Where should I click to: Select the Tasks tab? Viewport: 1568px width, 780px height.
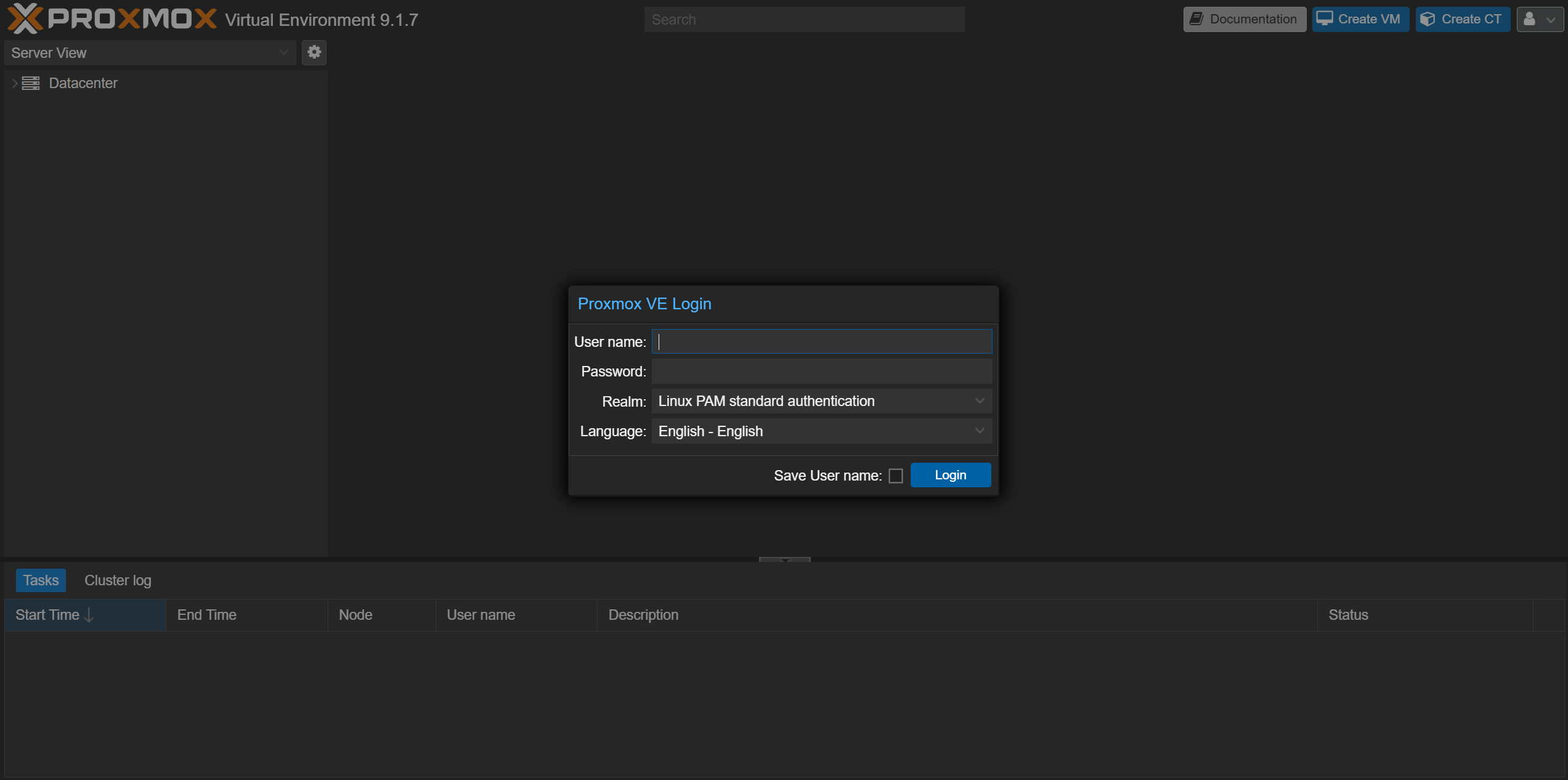(x=41, y=580)
